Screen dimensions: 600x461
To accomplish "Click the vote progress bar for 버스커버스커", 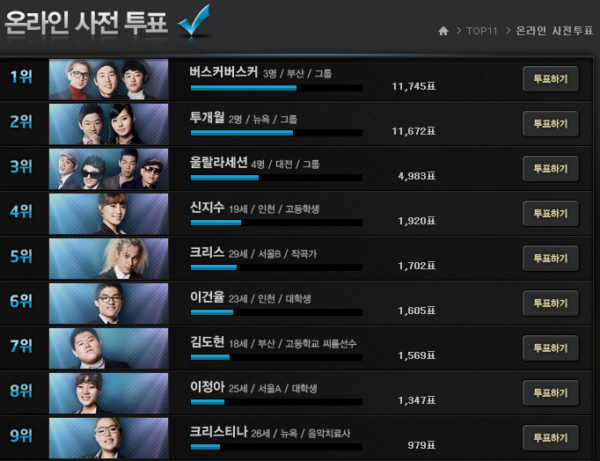I will [276, 88].
